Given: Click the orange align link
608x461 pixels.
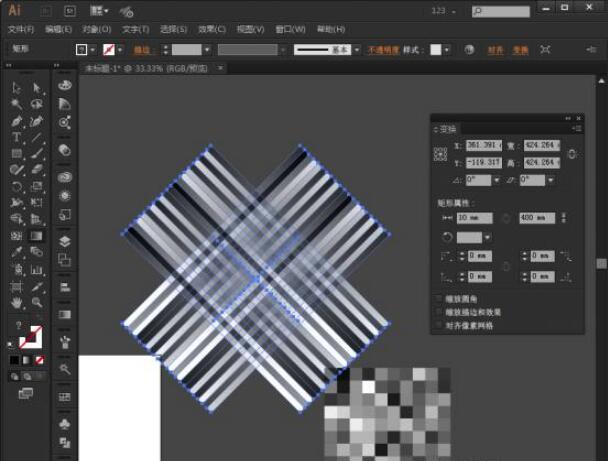Looking at the screenshot, I should coord(495,50).
